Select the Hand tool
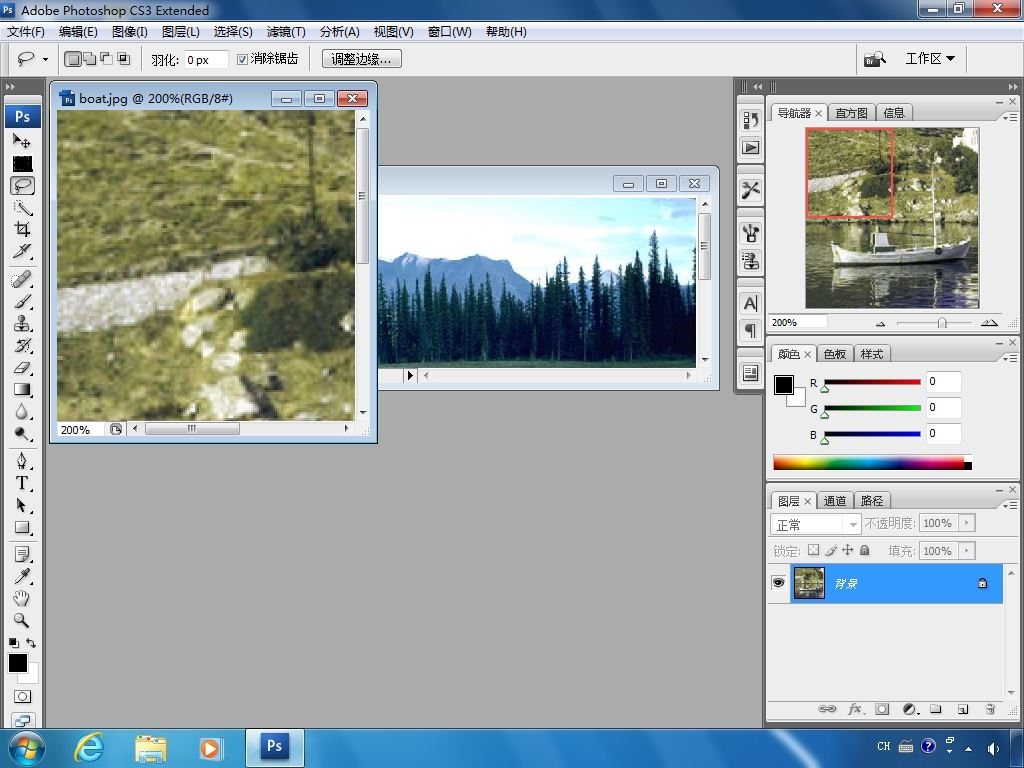This screenshot has height=768, width=1024. [x=22, y=598]
